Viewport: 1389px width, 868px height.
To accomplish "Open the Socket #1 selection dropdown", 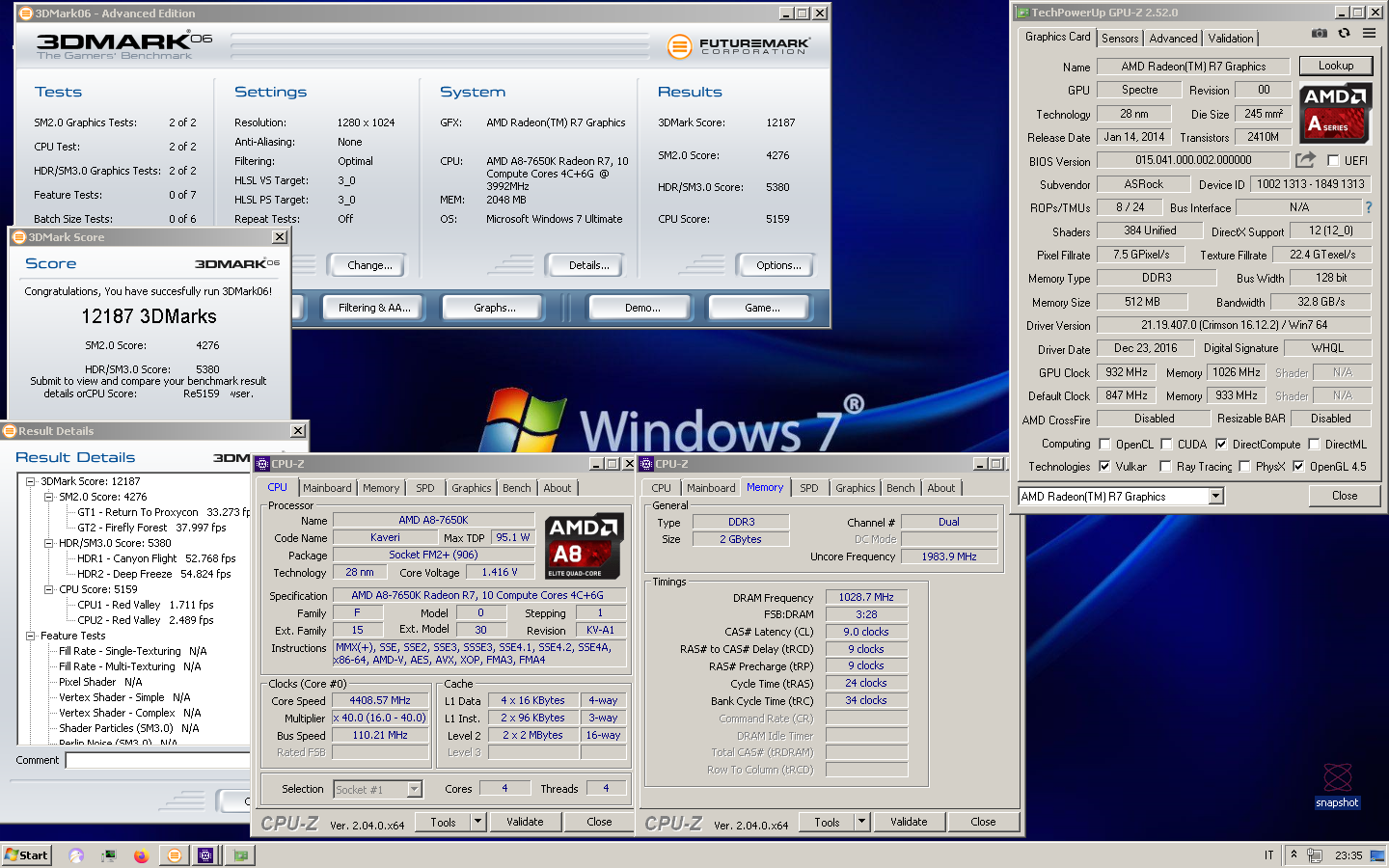I will [414, 789].
